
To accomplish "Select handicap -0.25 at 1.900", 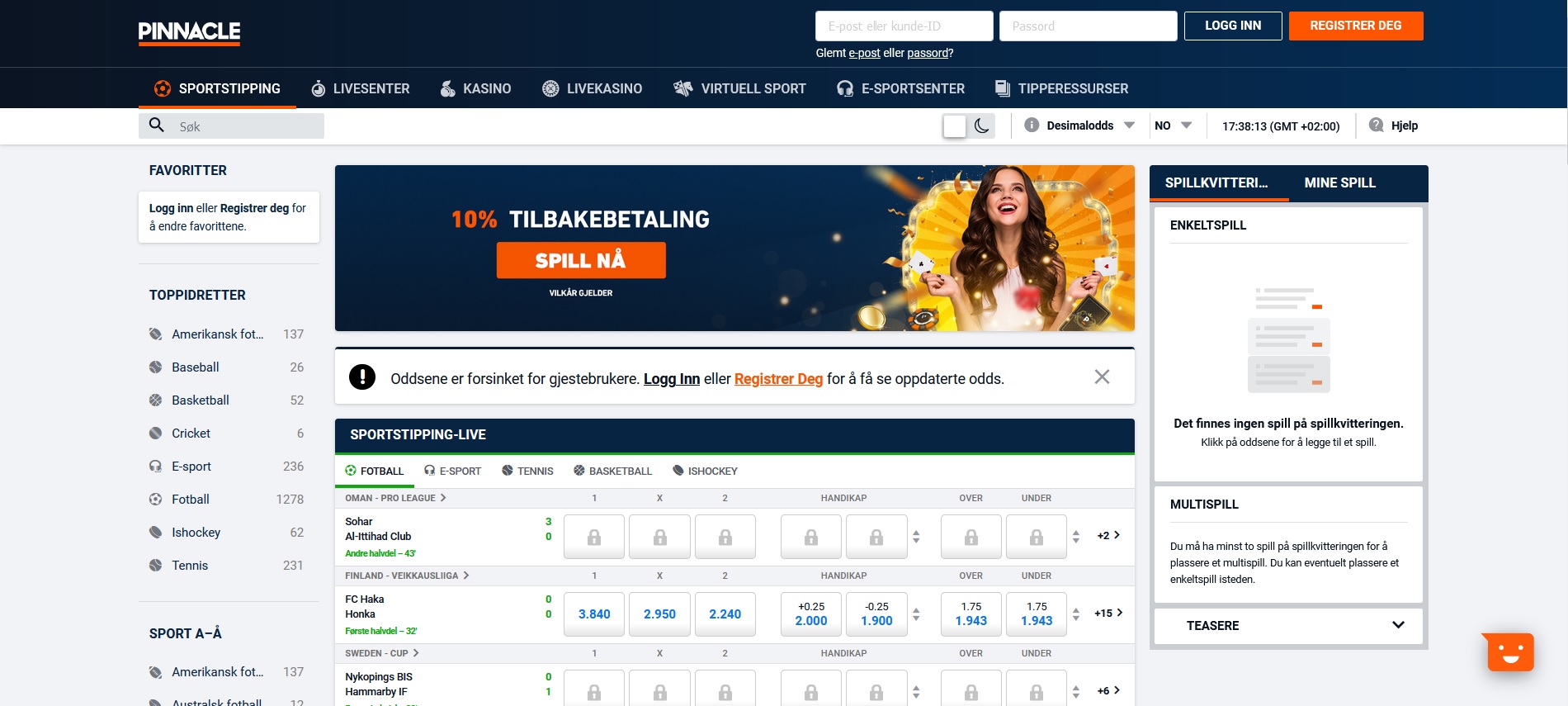I will pyautogui.click(x=876, y=614).
